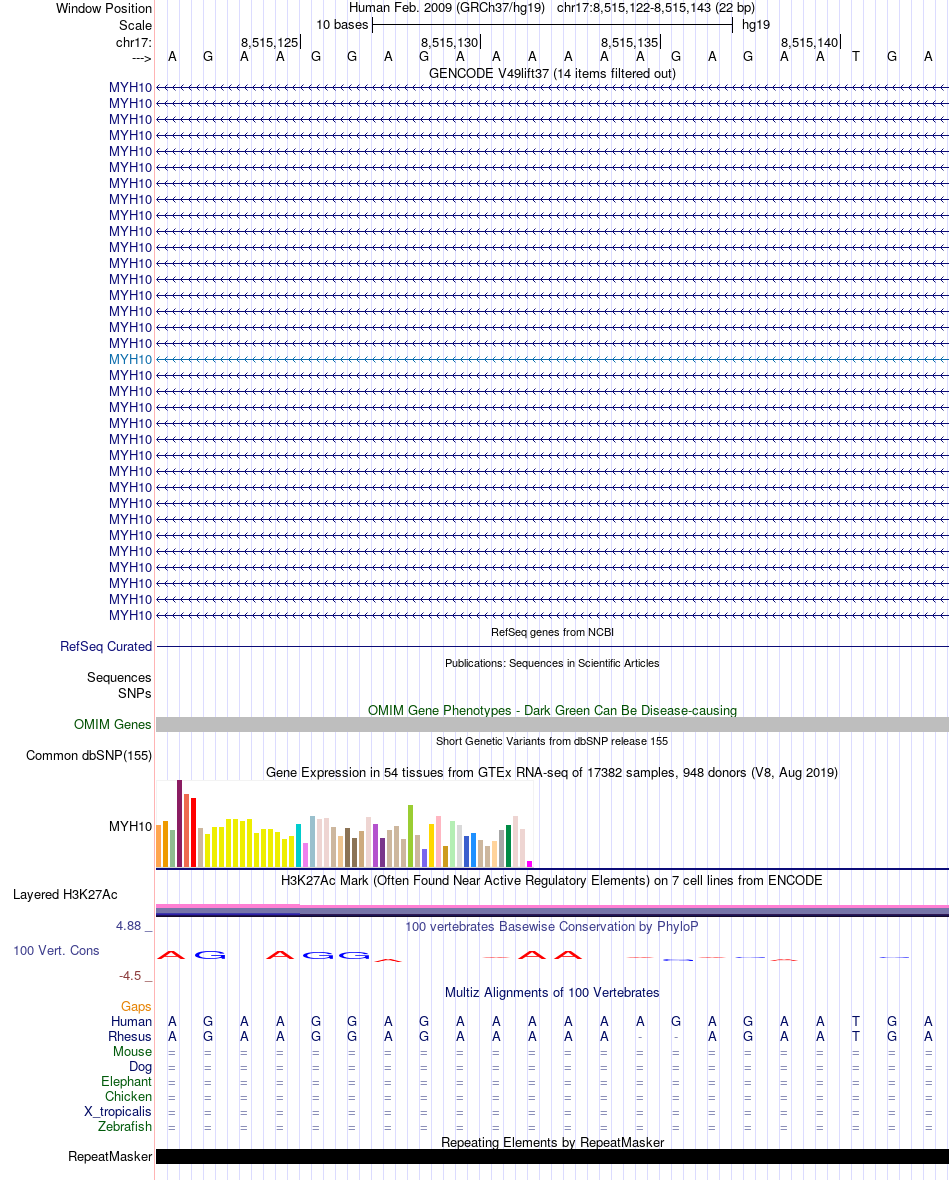The height and width of the screenshot is (1180, 950).
Task: Select the light-blue highlighted MYH10 transcript label
Action: [130, 360]
